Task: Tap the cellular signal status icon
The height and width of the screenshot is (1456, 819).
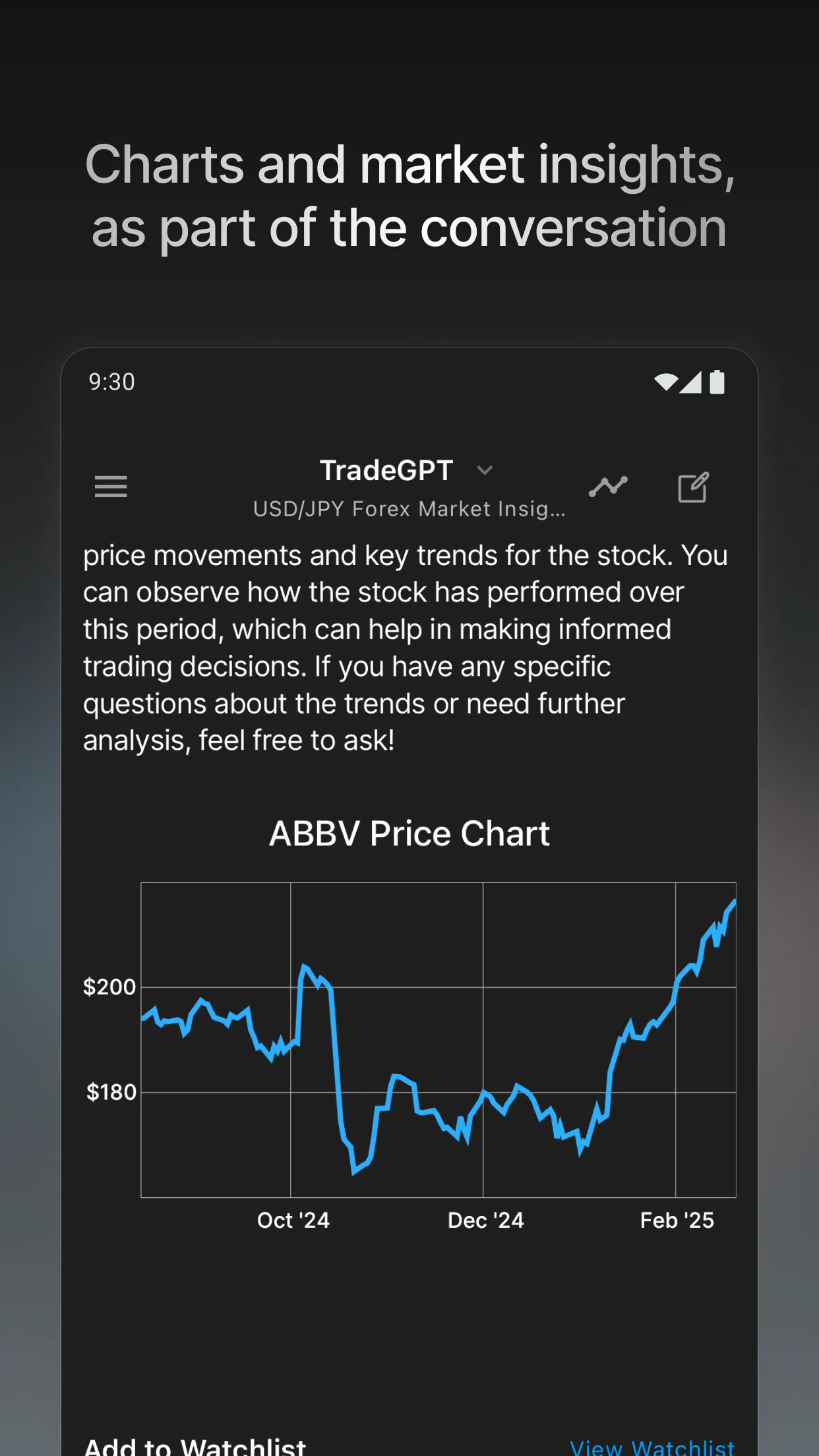Action: [690, 382]
